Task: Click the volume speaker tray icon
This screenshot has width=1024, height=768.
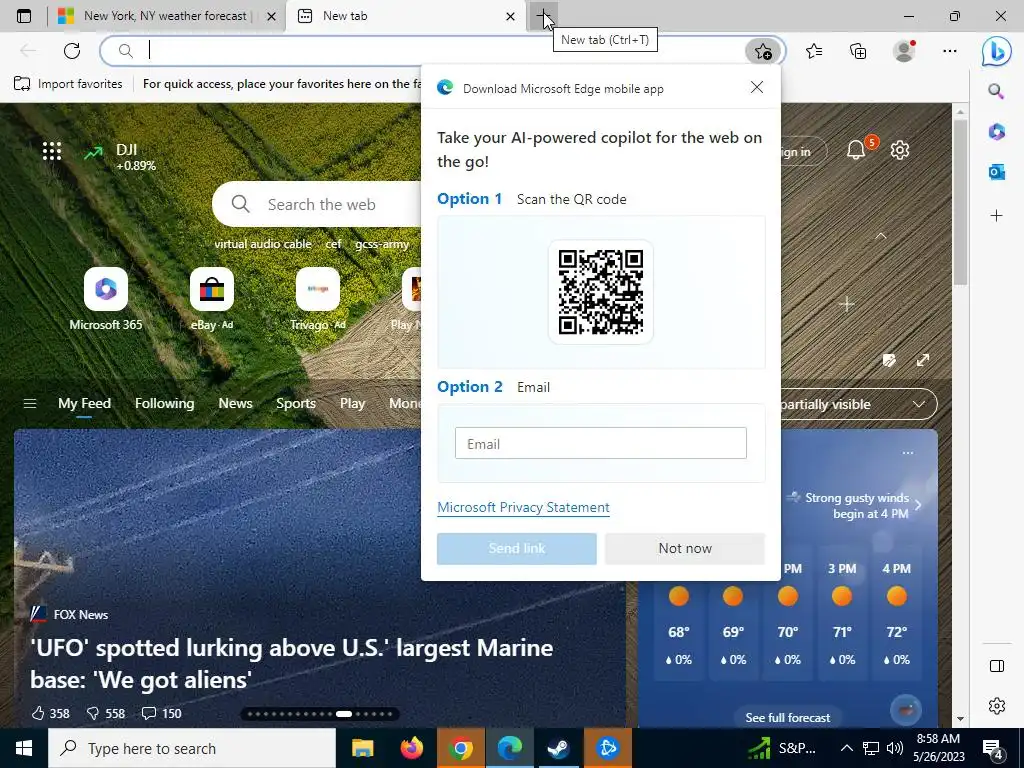Action: click(x=895, y=748)
